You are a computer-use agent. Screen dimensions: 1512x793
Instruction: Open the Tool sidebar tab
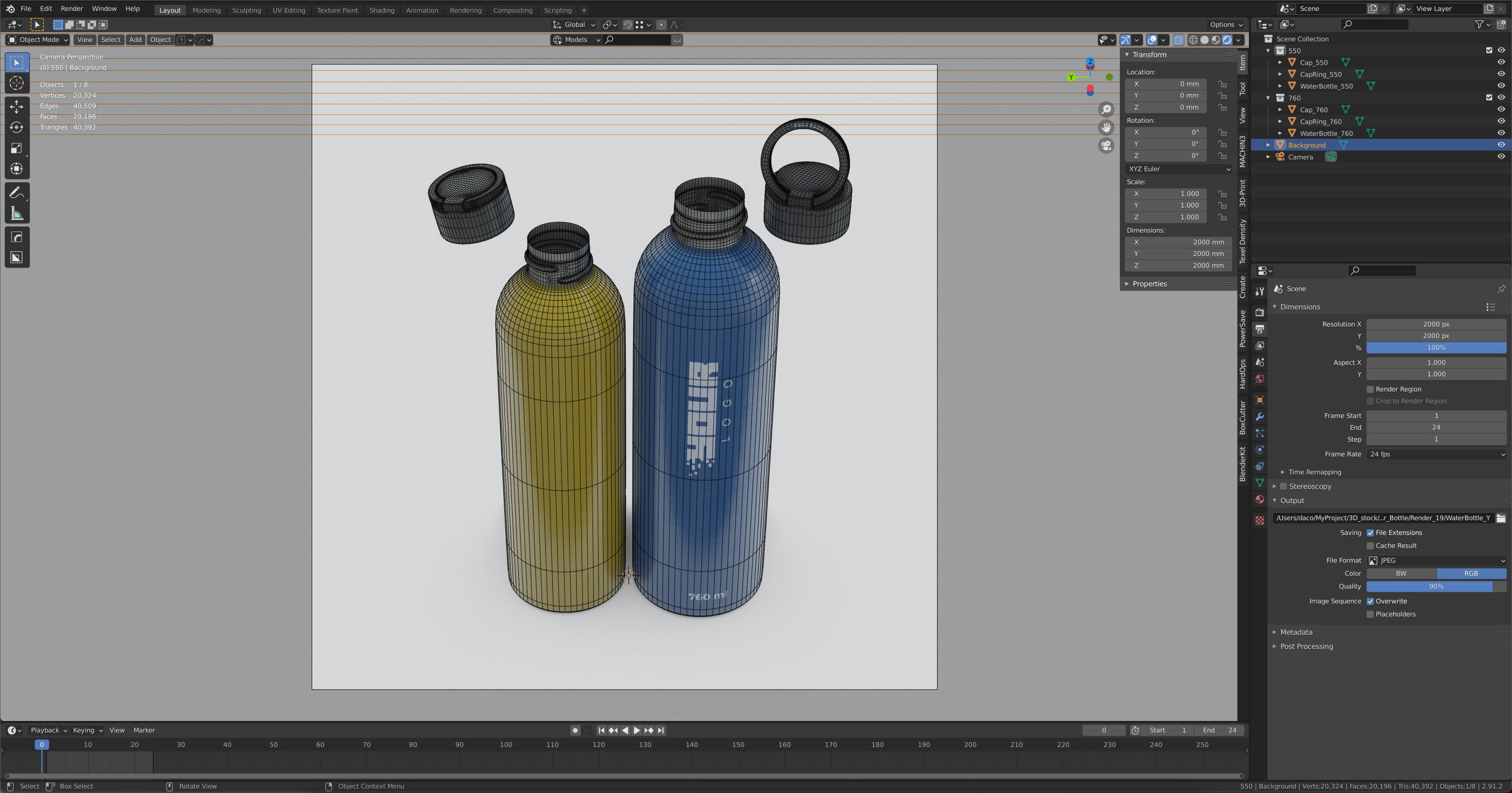1242,89
